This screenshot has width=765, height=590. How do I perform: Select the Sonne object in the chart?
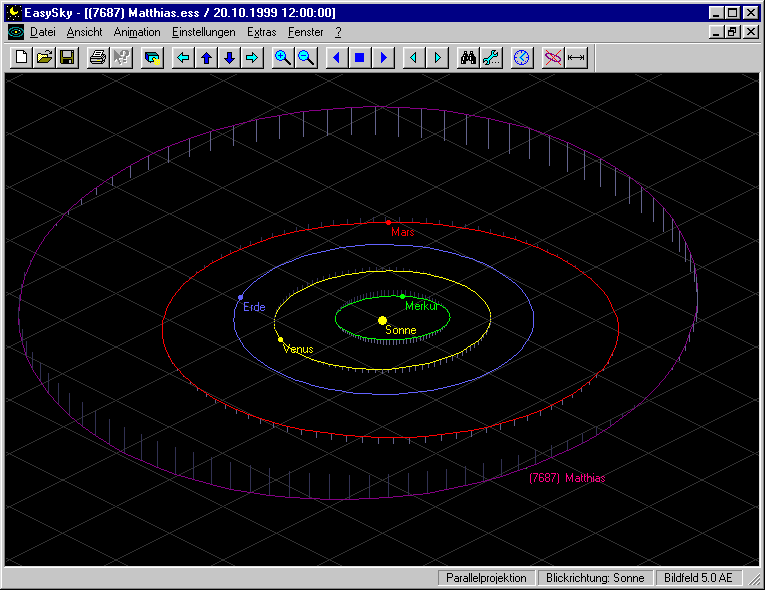[382, 320]
